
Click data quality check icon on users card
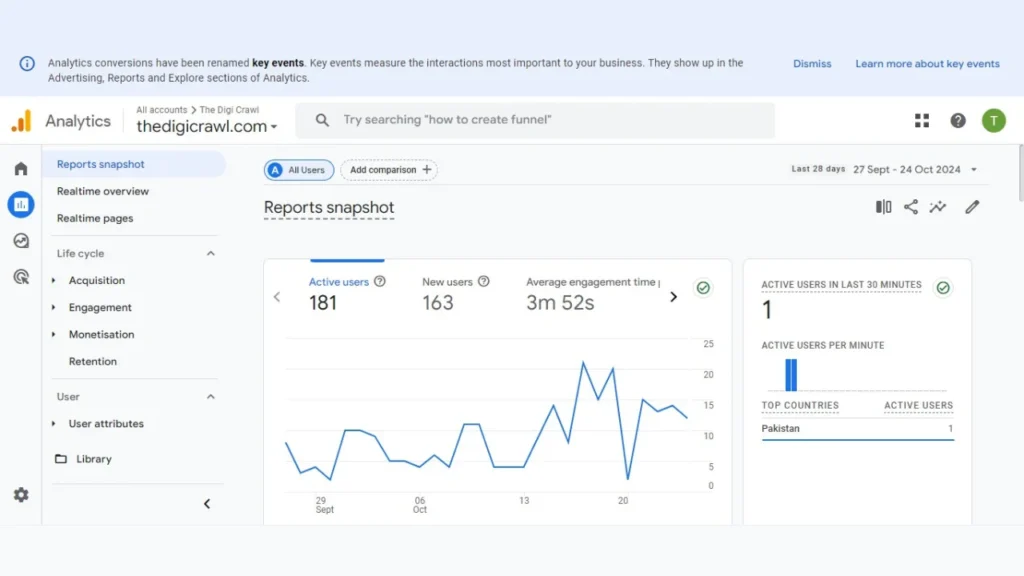[703, 288]
